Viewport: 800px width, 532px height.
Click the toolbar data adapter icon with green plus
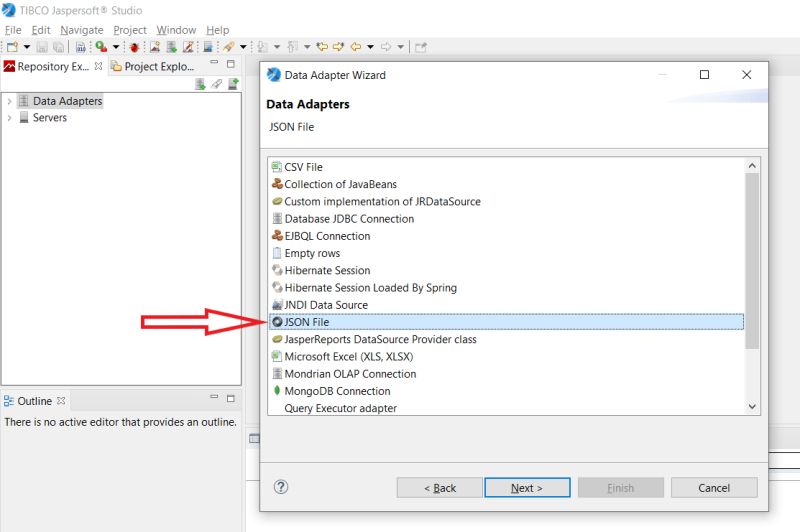[x=171, y=47]
